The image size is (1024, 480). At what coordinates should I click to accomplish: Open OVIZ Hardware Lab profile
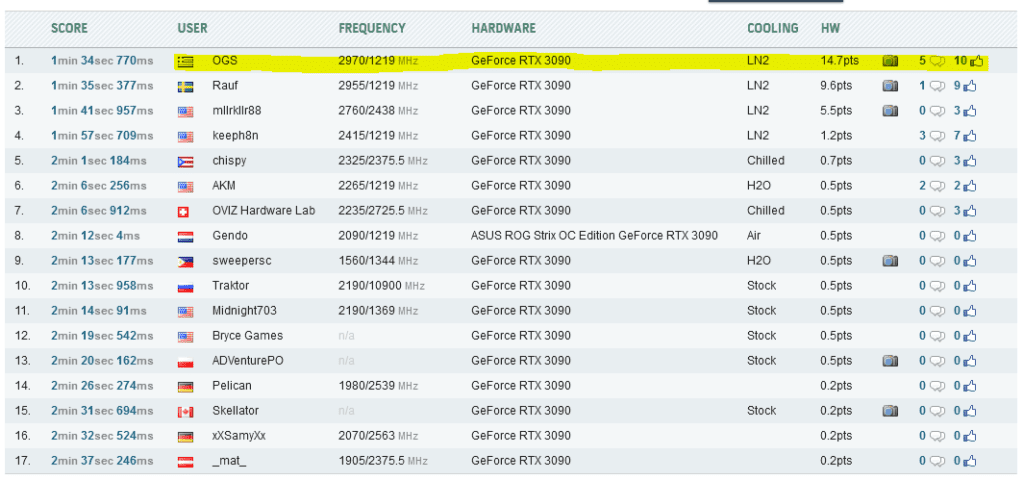[264, 211]
